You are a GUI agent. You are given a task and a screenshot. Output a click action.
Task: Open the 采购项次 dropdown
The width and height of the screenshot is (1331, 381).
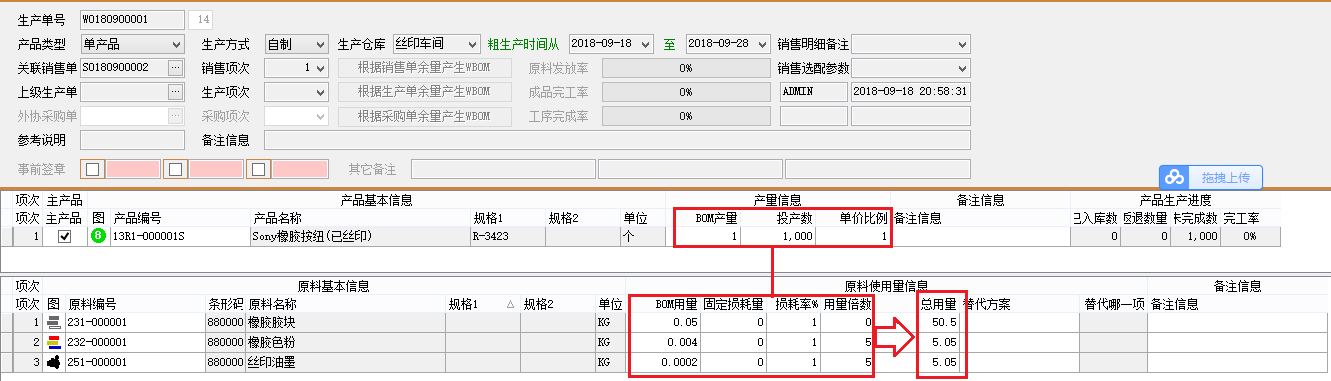tap(320, 116)
